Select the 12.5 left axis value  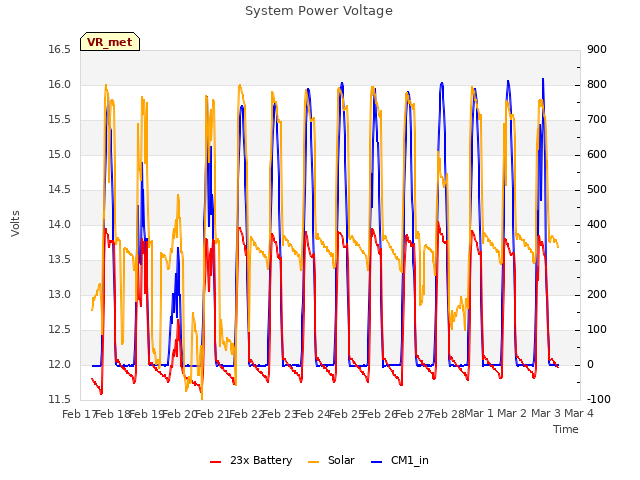tap(60, 329)
